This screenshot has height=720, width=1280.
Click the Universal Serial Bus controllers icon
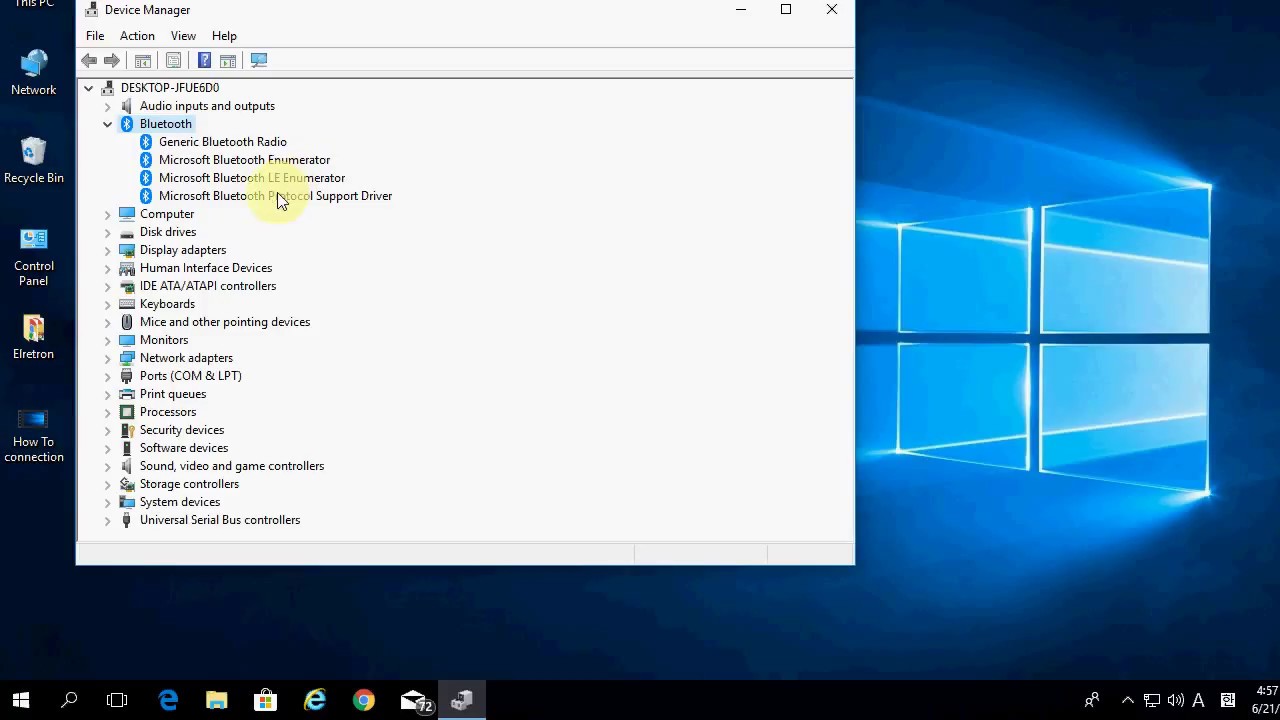pyautogui.click(x=127, y=520)
